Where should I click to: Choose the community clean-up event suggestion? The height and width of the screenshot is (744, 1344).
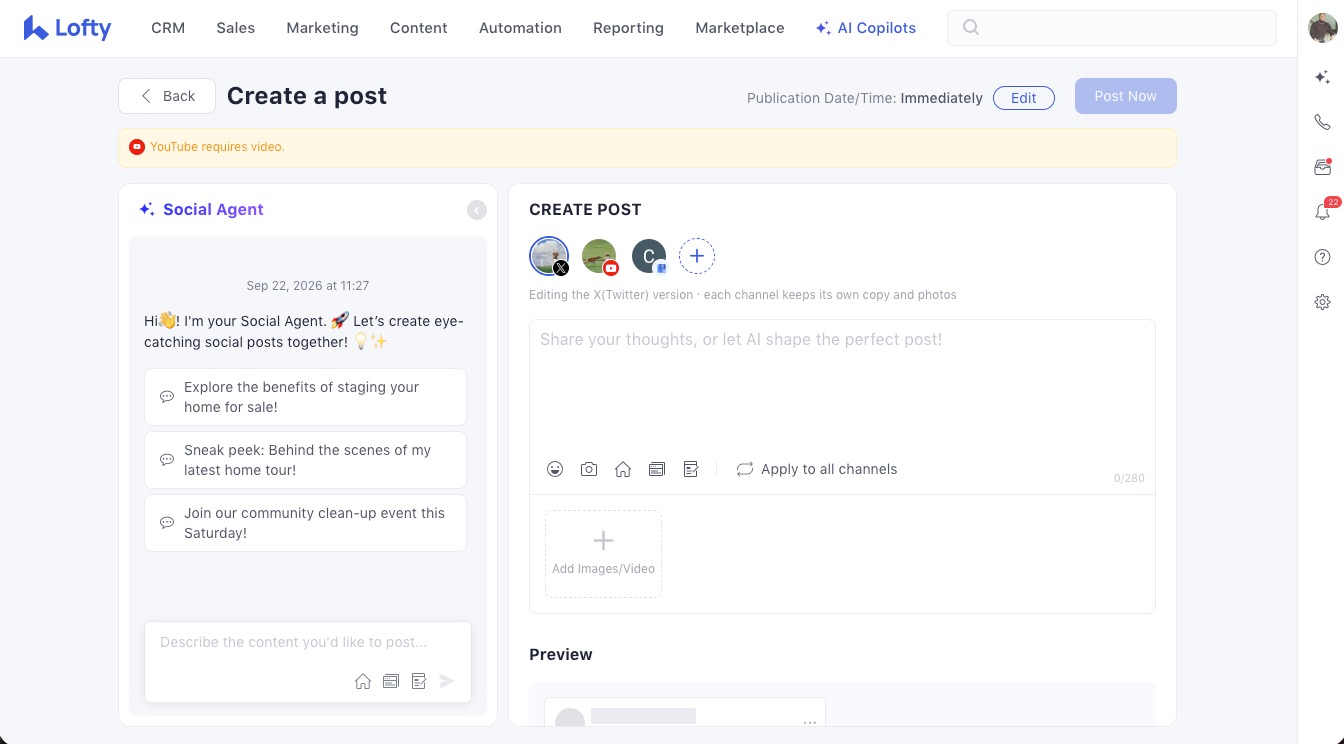[306, 523]
